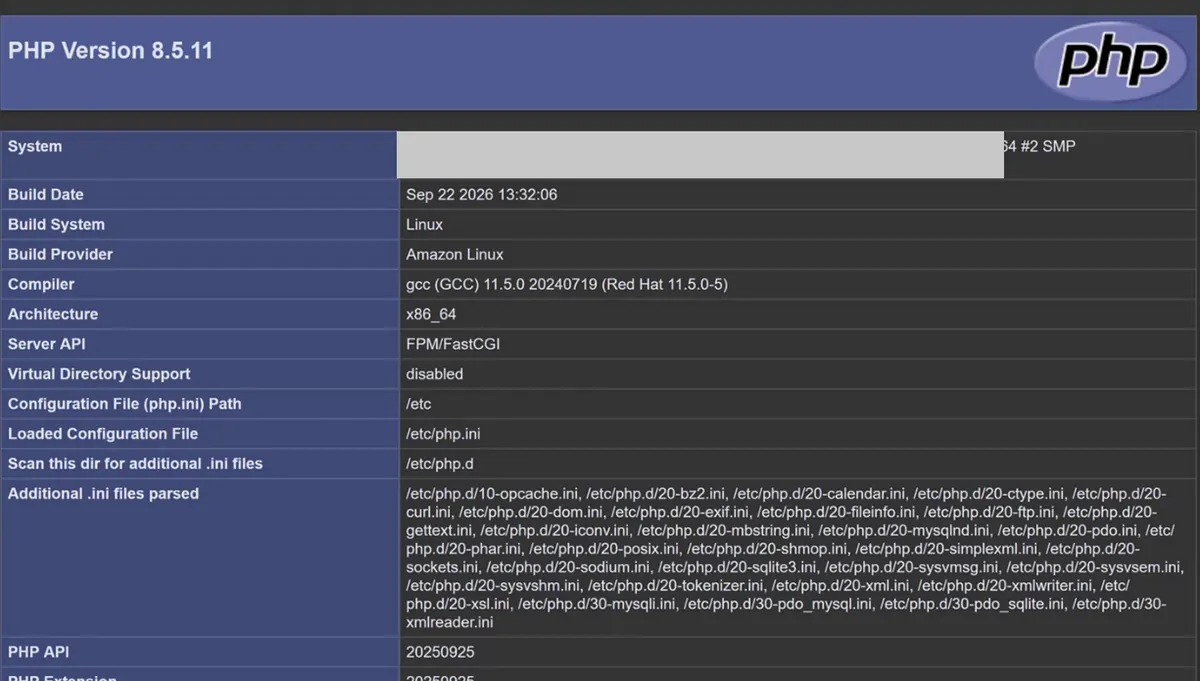The image size is (1200, 681).
Task: Select the x86_64 architecture value
Action: [x=431, y=314]
